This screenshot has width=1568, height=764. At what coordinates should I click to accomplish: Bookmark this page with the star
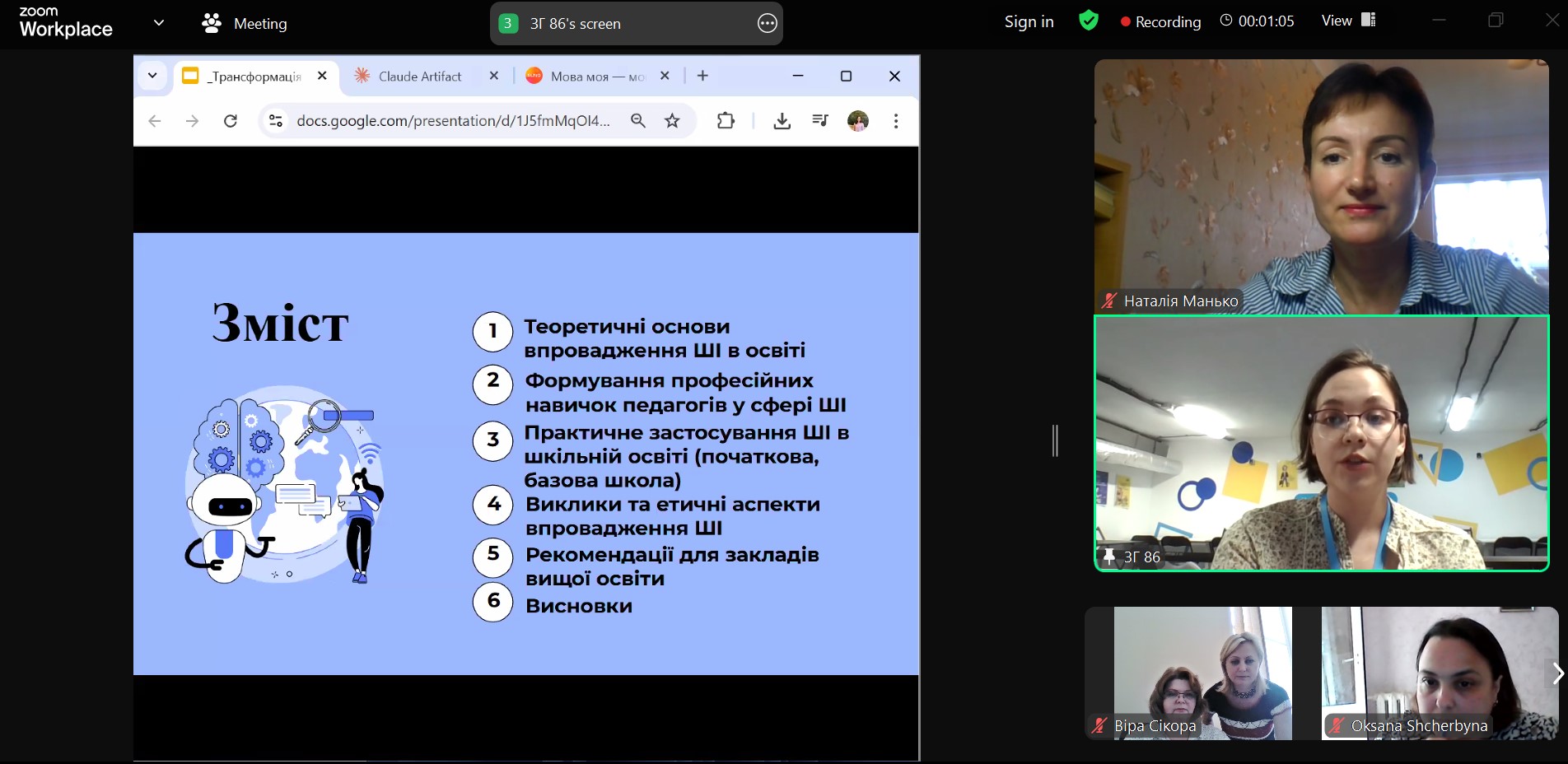pyautogui.click(x=672, y=121)
